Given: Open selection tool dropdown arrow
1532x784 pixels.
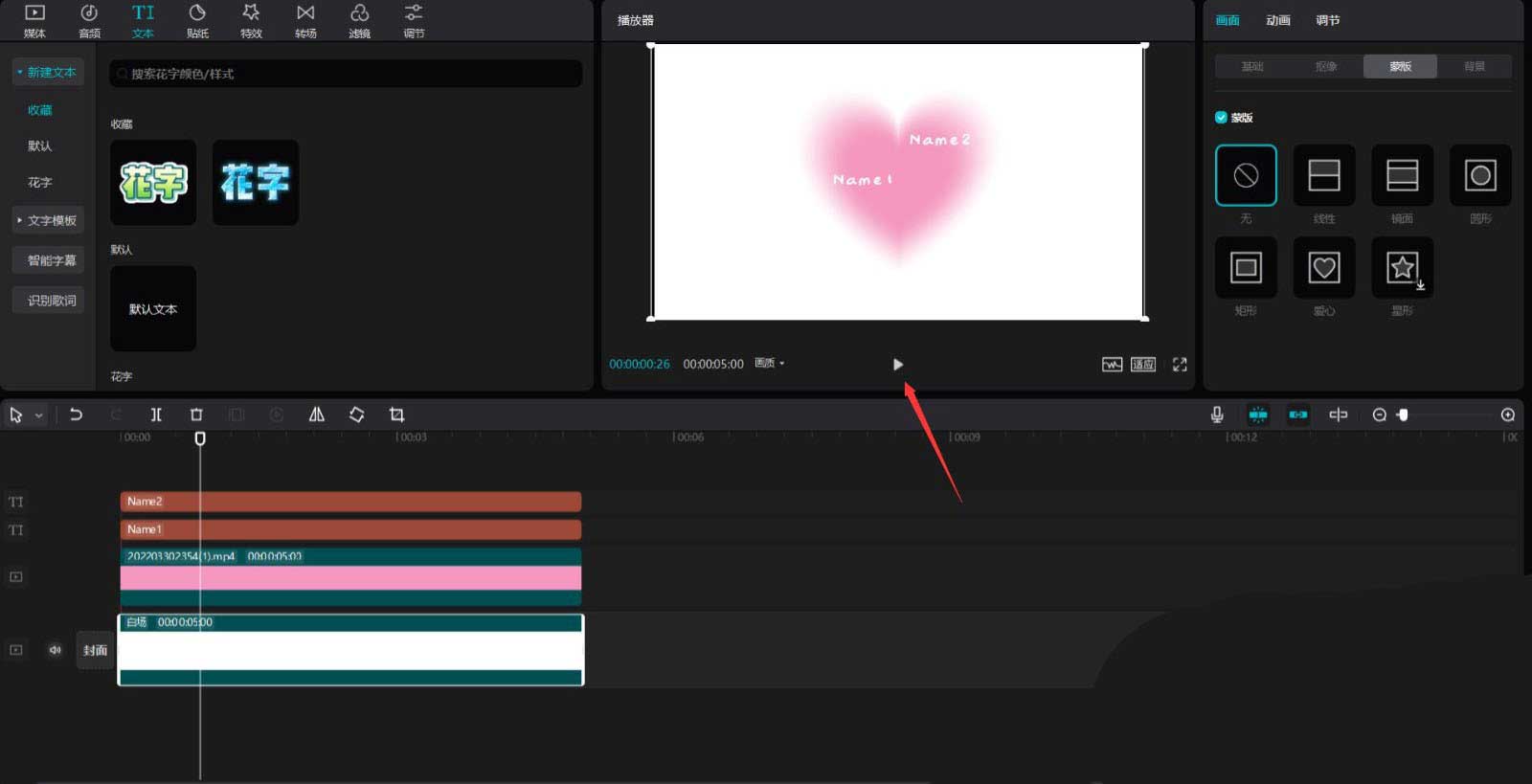Looking at the screenshot, I should coord(38,415).
